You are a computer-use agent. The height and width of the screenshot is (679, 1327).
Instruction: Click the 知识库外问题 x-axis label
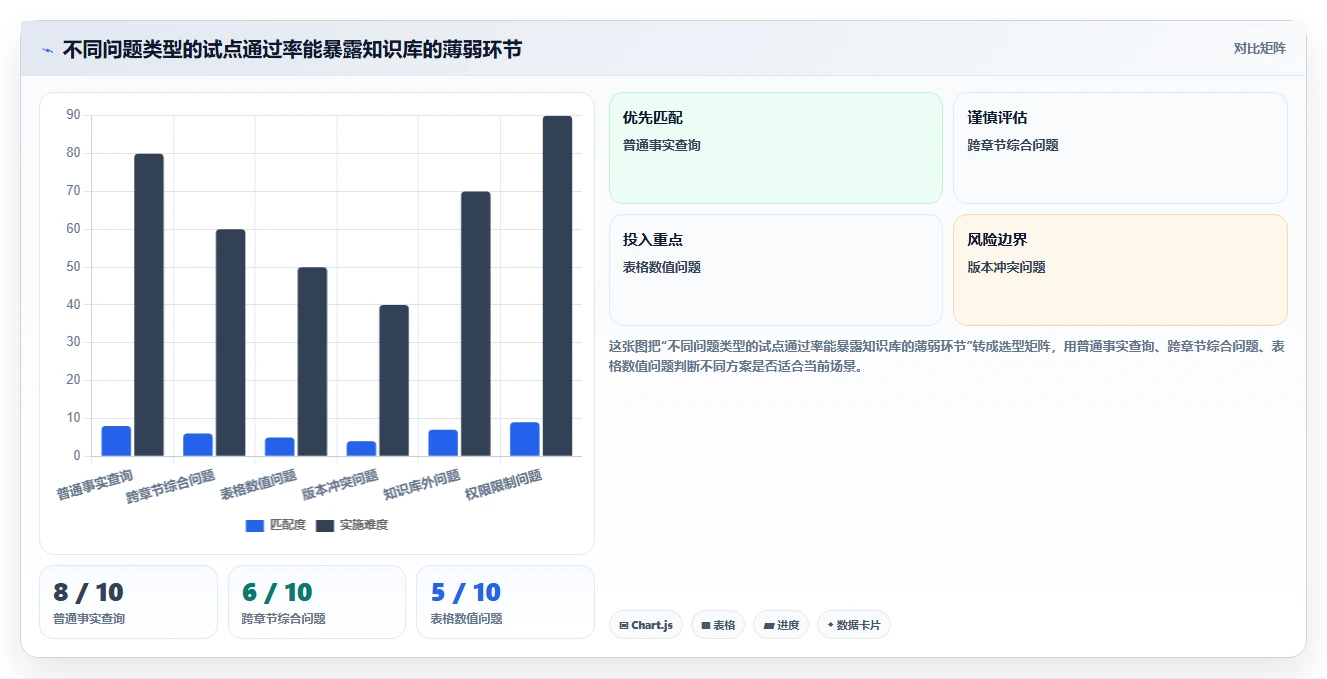click(422, 485)
